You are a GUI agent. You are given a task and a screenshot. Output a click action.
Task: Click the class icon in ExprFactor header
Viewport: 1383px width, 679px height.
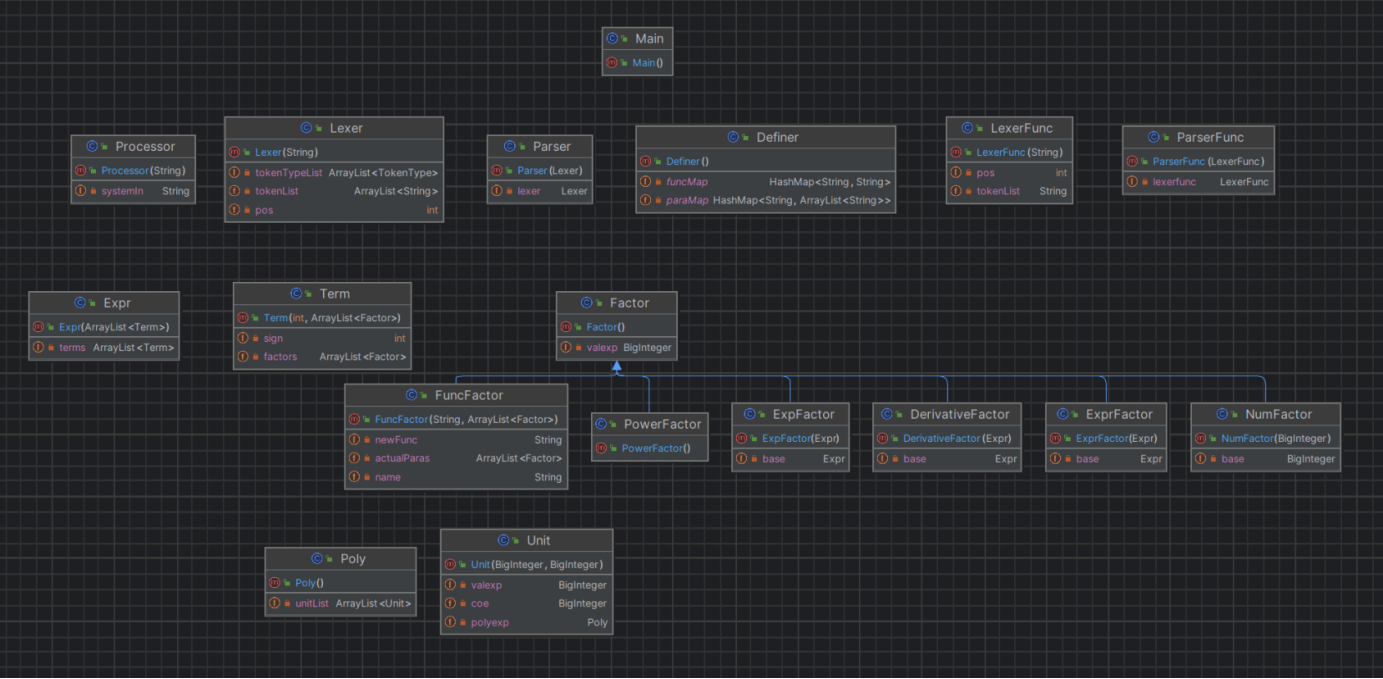(1062, 414)
